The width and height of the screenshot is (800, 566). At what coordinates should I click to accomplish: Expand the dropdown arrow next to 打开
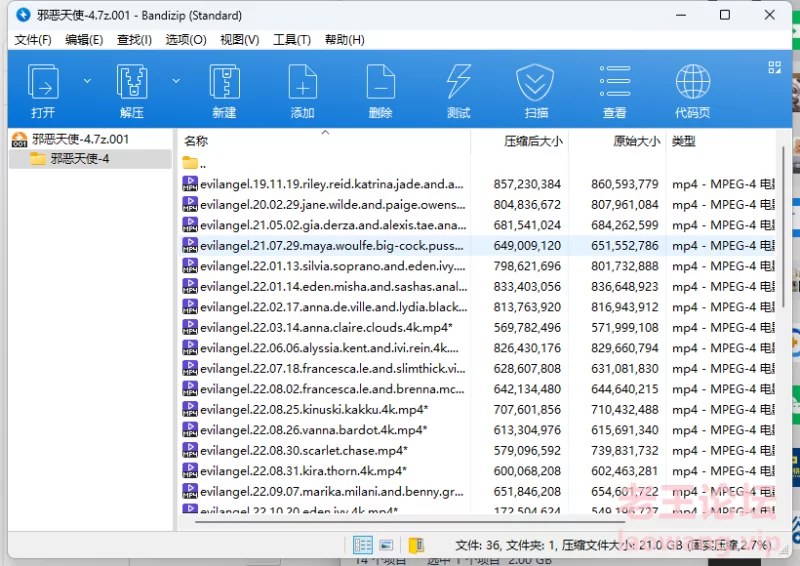click(x=87, y=81)
